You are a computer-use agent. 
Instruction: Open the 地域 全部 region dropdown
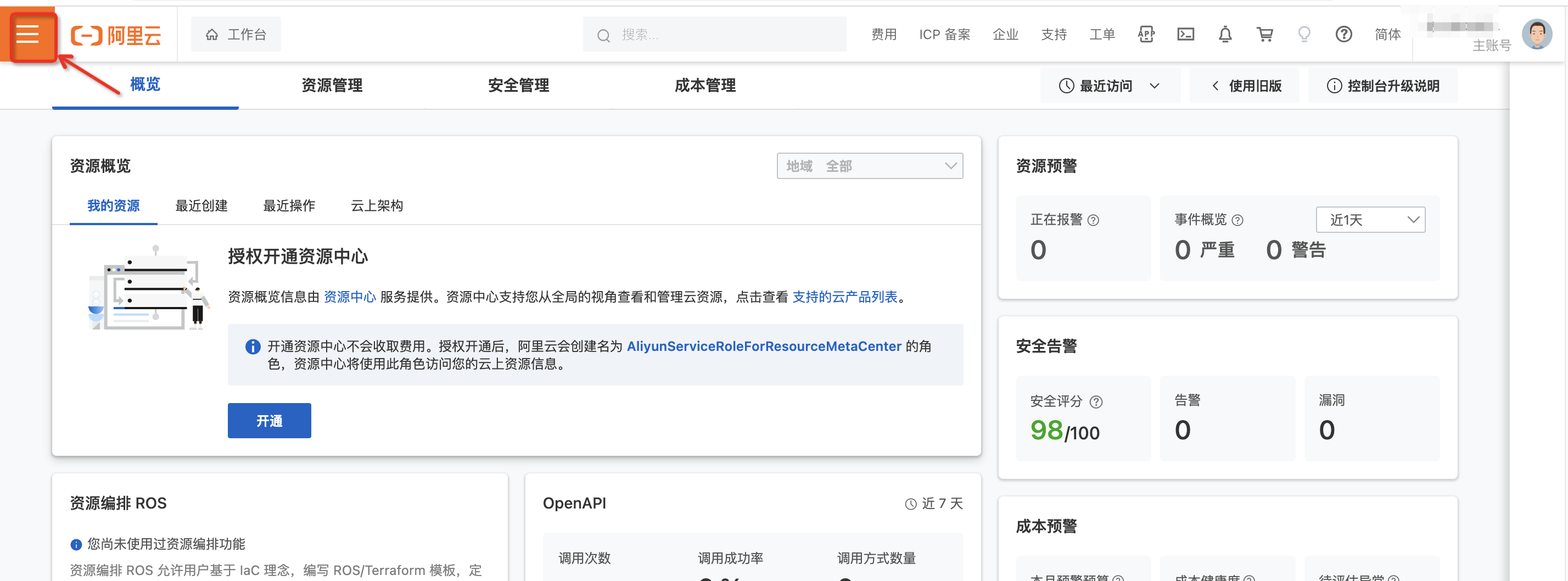[x=870, y=166]
